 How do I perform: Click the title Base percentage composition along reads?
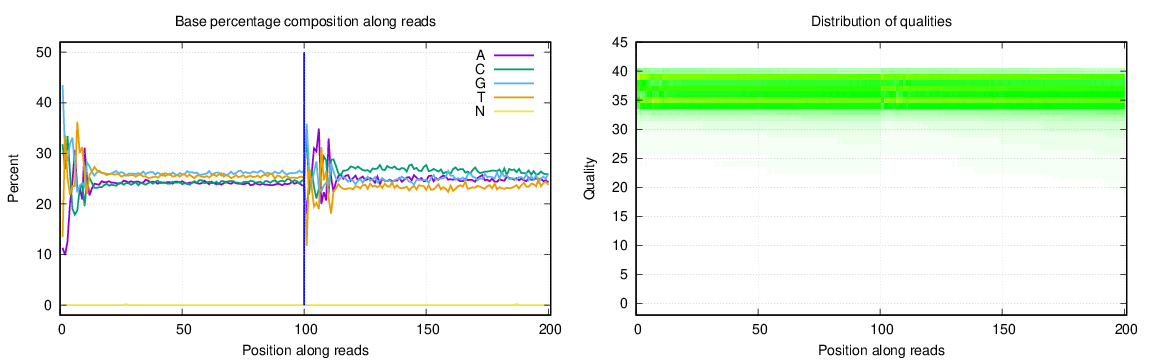(x=306, y=22)
